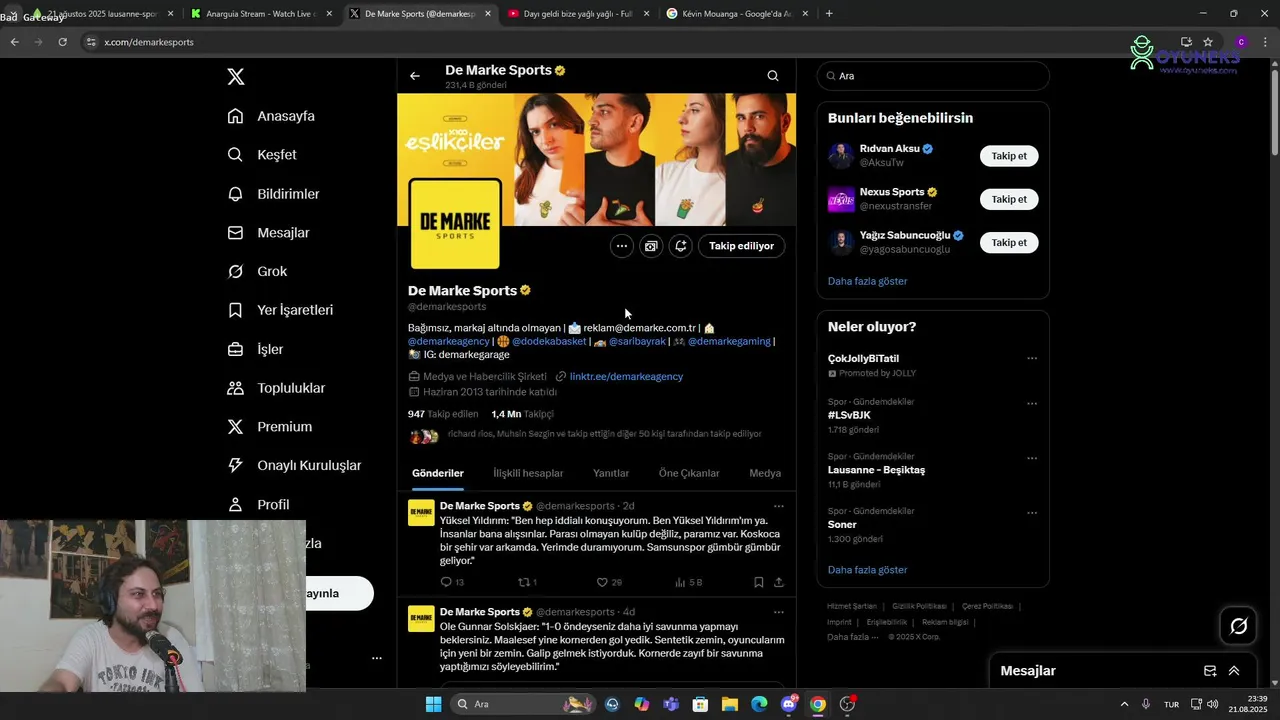This screenshot has height=720, width=1280.
Task: Click the Onaylı Kuruluşlar lightning icon
Action: point(236,466)
